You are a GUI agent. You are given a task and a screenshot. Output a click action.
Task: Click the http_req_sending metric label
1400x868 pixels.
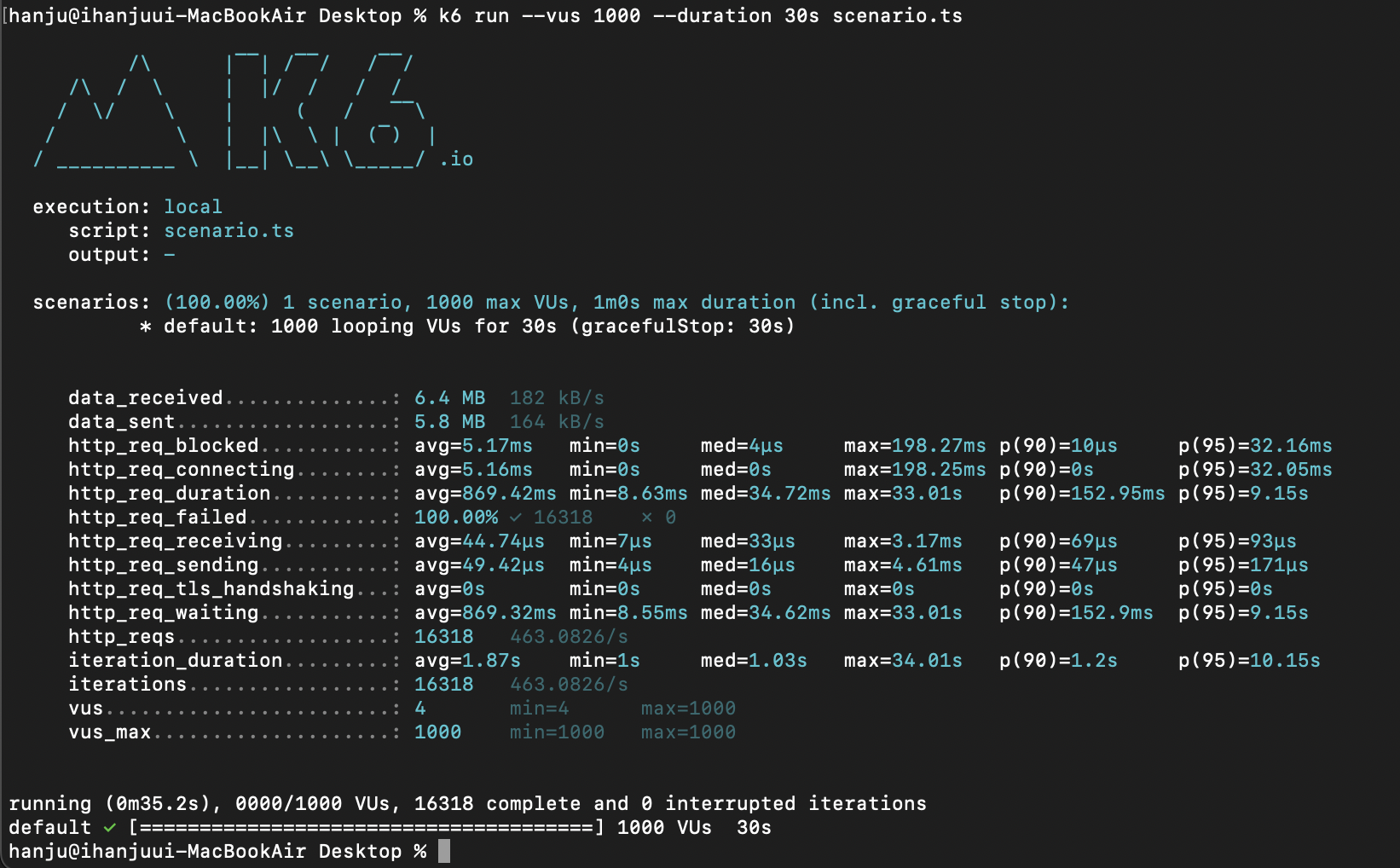164,565
